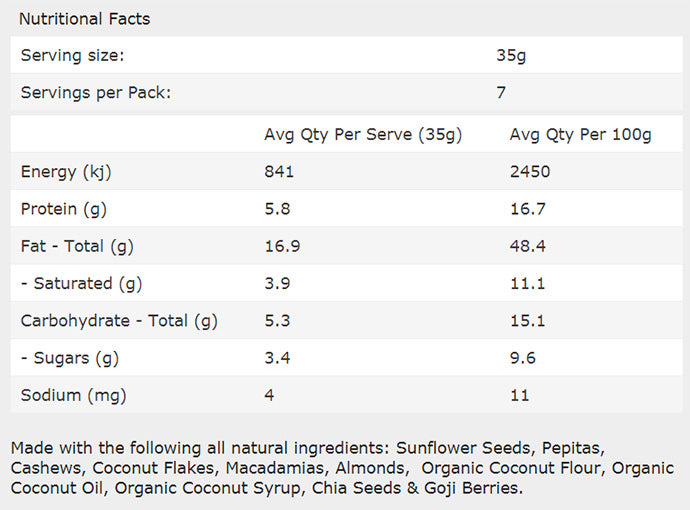The width and height of the screenshot is (690, 510).
Task: Click the Saturated (g) row label
Action: pos(82,283)
